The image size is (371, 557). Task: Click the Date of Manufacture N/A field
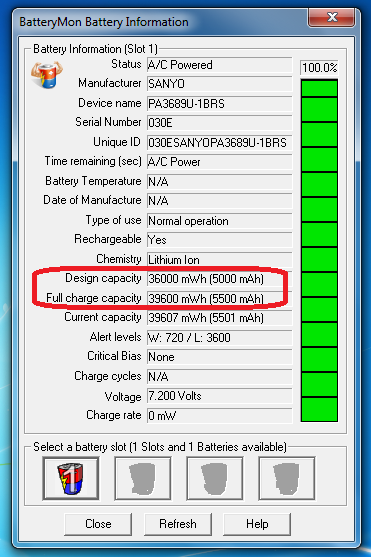click(220, 201)
